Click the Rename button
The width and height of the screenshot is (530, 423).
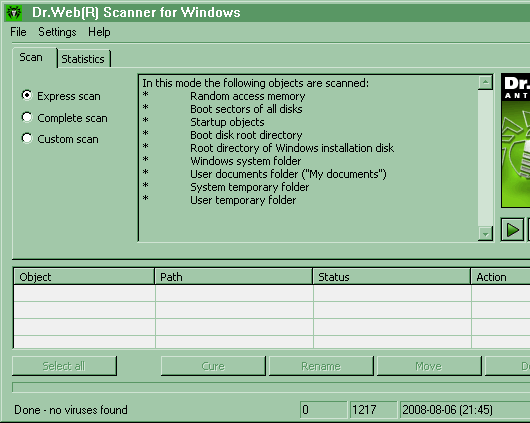pos(321,366)
